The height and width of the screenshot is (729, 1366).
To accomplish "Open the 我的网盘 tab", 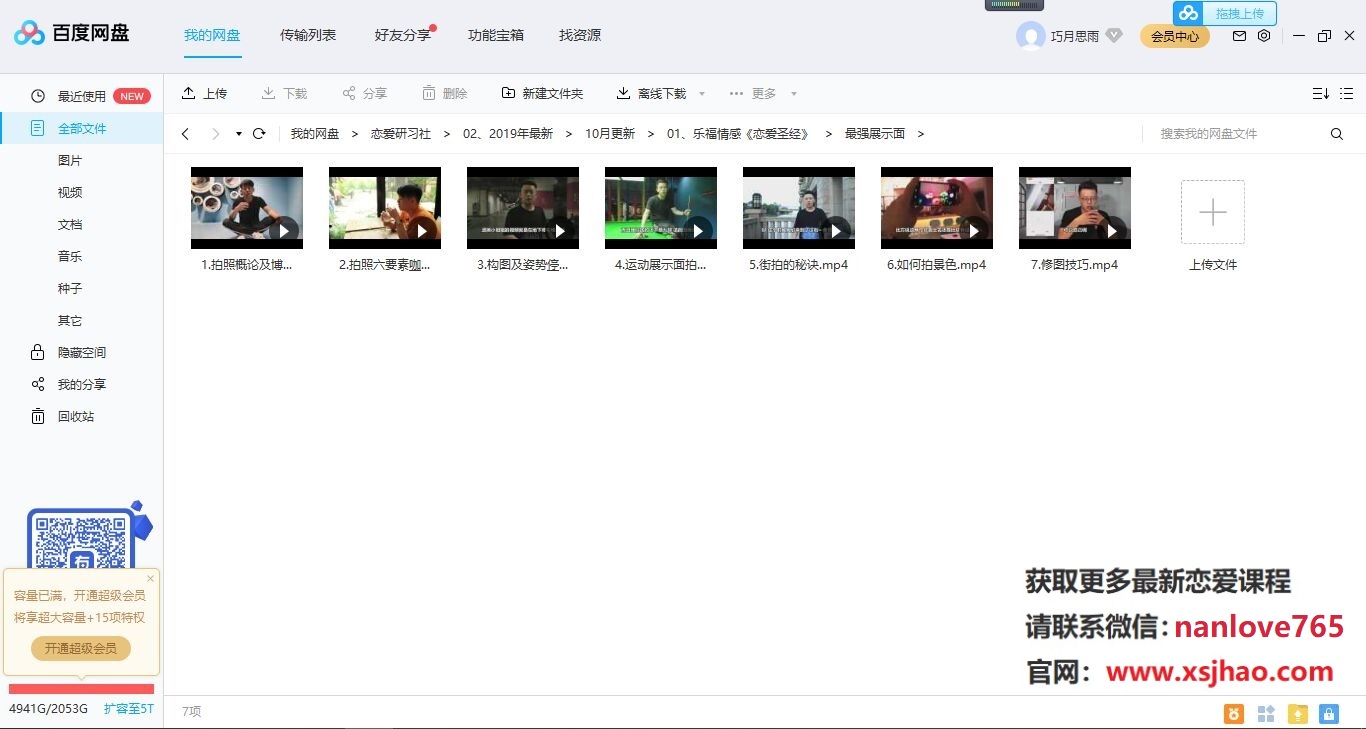I will 212,35.
